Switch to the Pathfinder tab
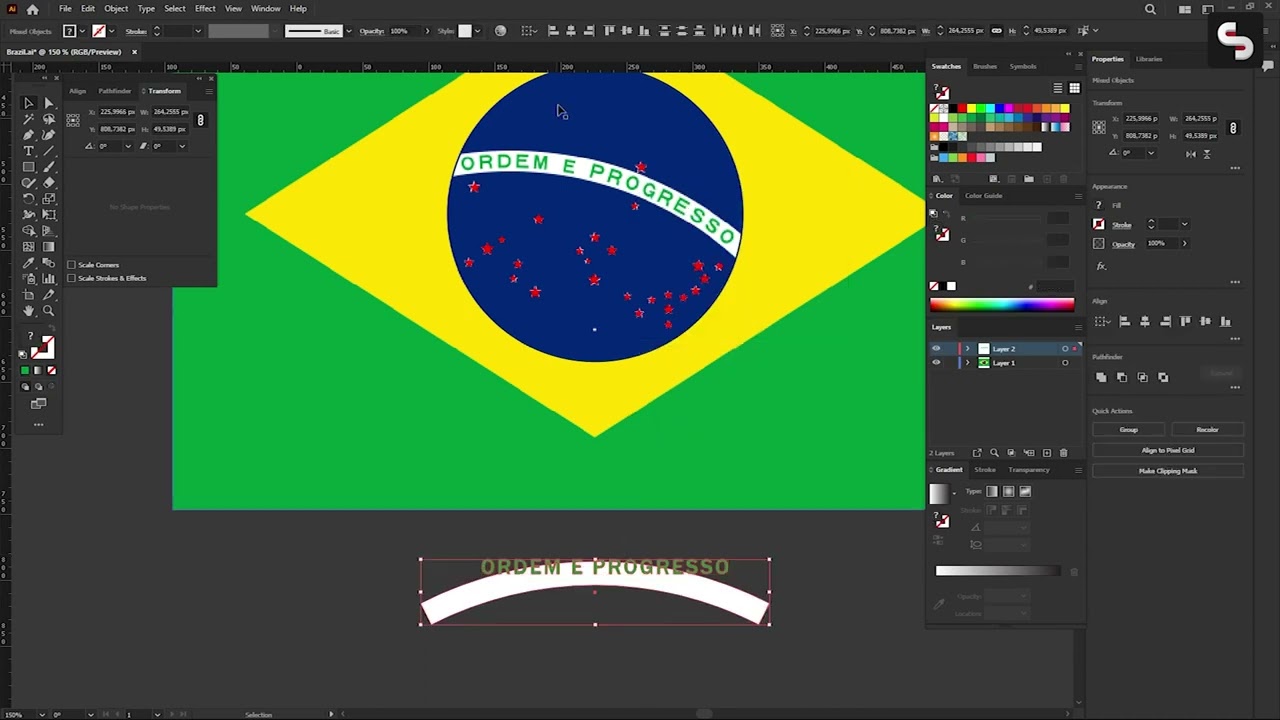This screenshot has width=1280, height=720. 115,91
